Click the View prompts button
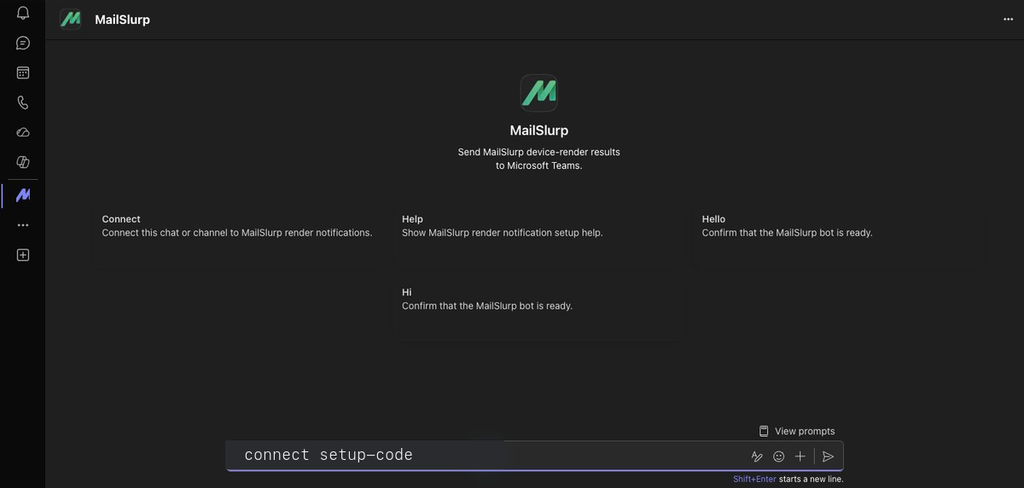The width and height of the screenshot is (1024, 488). tap(797, 431)
